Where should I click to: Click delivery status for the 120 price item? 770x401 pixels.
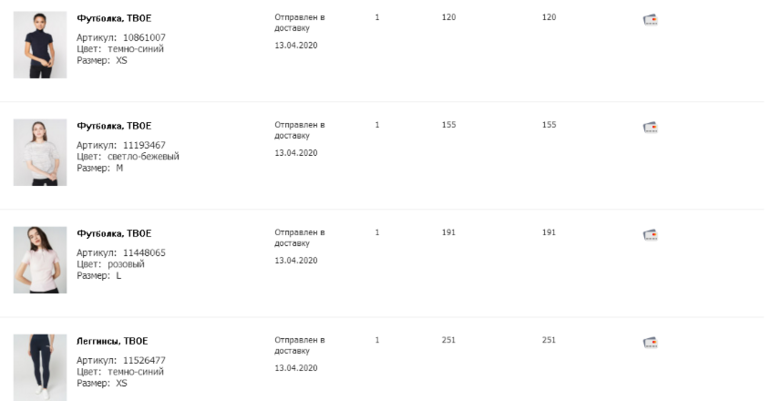pos(299,23)
